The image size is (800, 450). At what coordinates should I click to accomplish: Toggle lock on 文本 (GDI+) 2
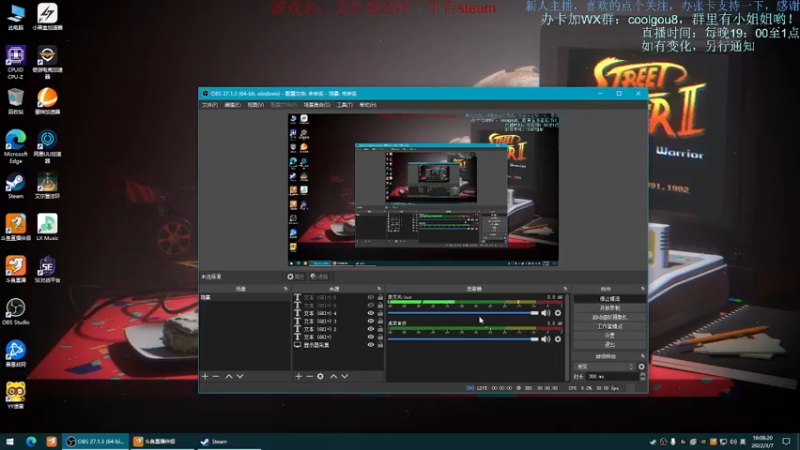pyautogui.click(x=380, y=329)
